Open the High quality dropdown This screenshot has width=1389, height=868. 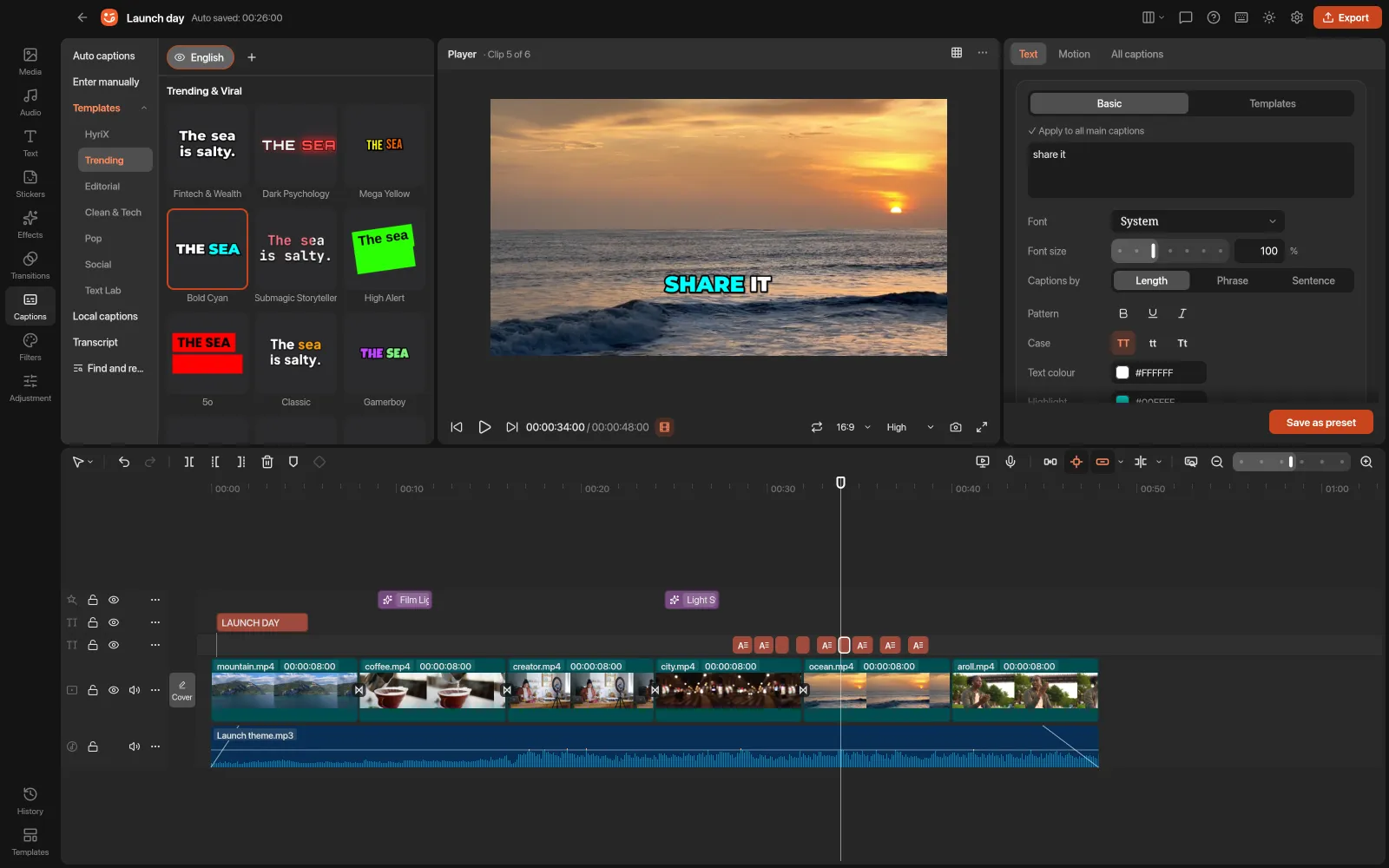pos(910,427)
